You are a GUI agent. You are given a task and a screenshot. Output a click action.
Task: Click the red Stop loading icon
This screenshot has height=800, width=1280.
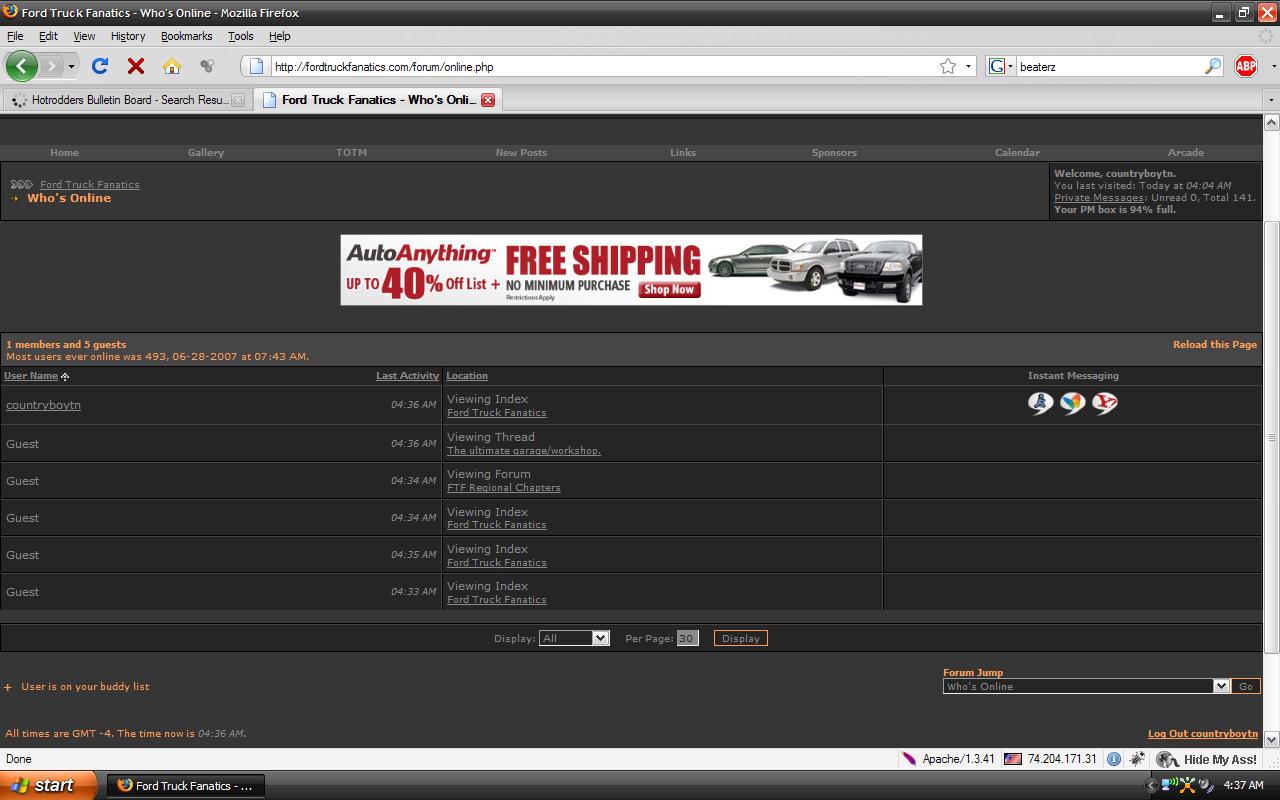136,66
